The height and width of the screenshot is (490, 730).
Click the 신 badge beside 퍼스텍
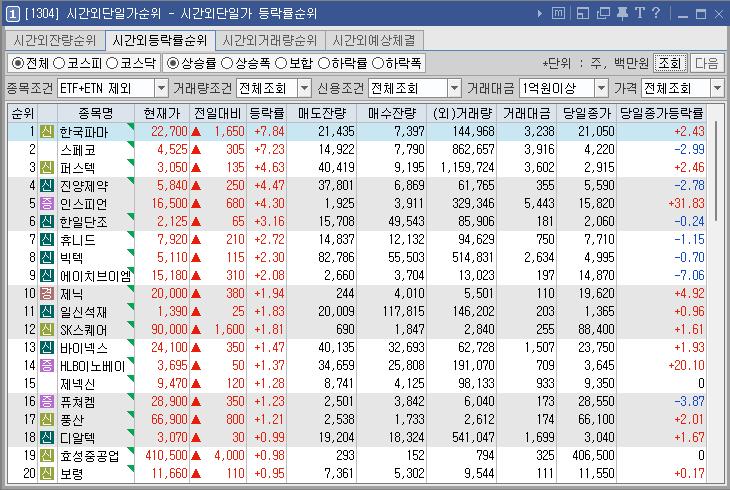pyautogui.click(x=47, y=168)
